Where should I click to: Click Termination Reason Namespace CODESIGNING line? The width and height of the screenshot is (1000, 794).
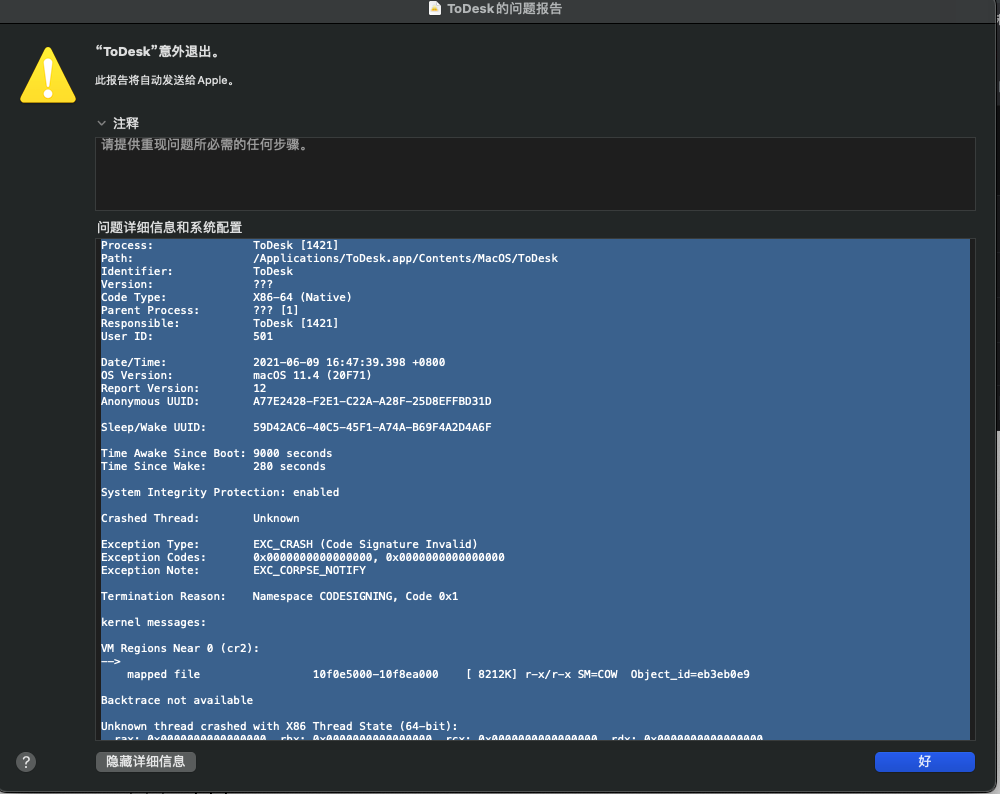tap(279, 596)
